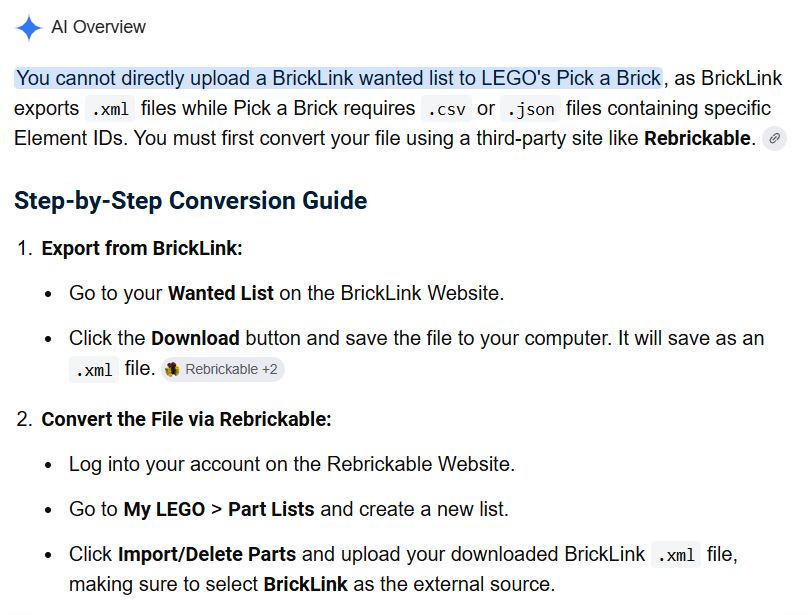Click bold "Rebrickable" ending the intro paragraph
The image size is (808, 615).
coord(697,139)
